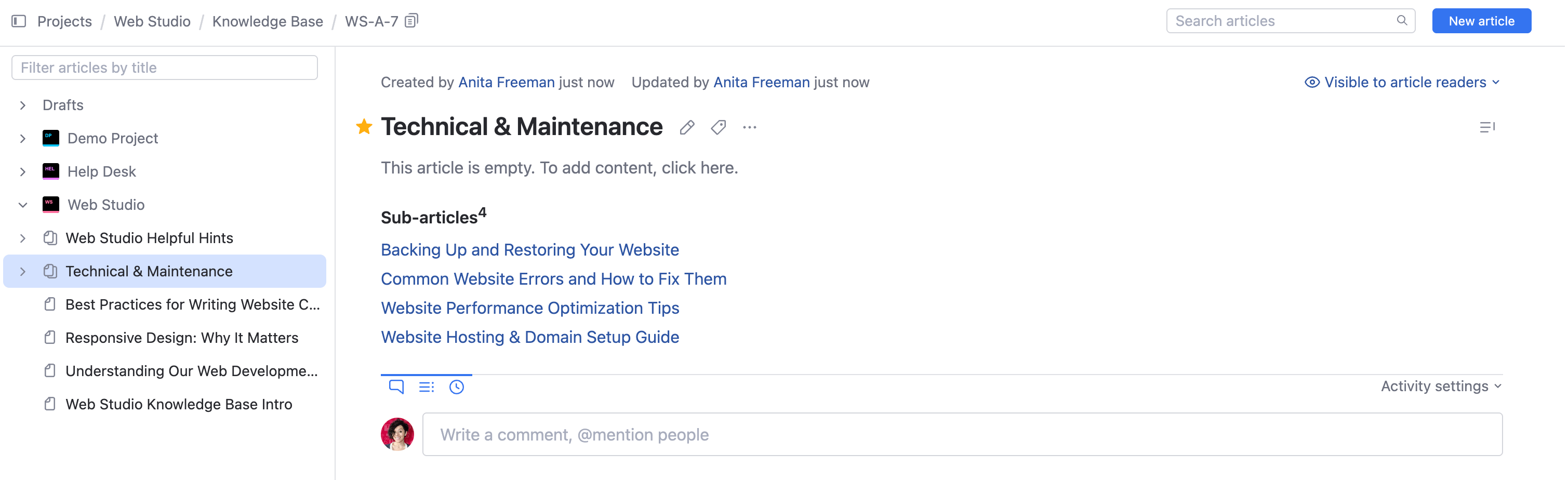Show the table of contents icon
This screenshot has width=1568, height=480.
pos(1486,127)
